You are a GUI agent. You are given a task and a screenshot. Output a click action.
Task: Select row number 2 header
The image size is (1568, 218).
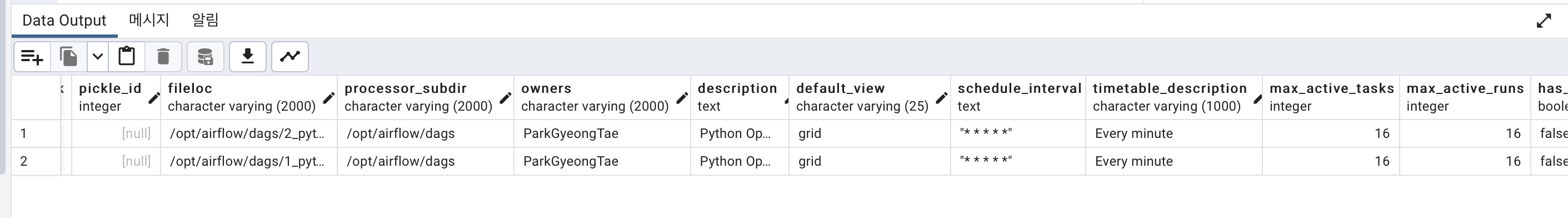click(36, 161)
